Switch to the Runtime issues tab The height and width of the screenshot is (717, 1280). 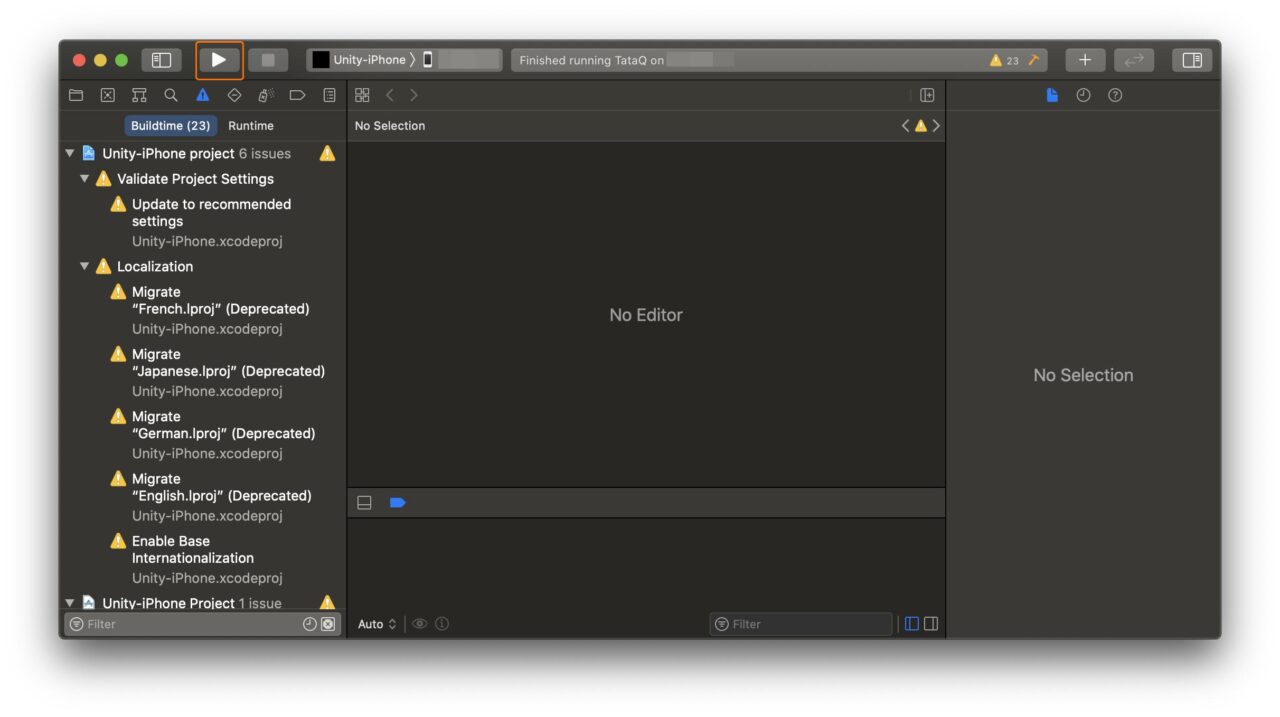250,125
